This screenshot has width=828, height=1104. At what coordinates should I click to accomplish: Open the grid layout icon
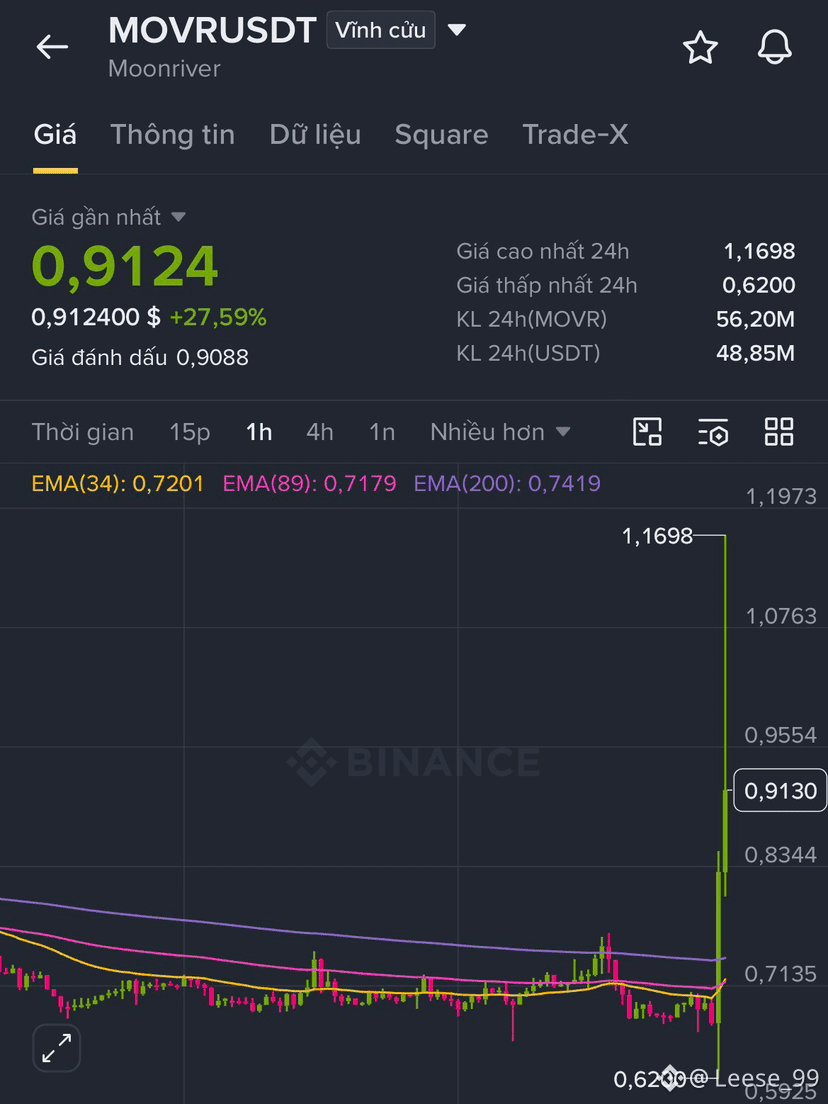pyautogui.click(x=779, y=432)
